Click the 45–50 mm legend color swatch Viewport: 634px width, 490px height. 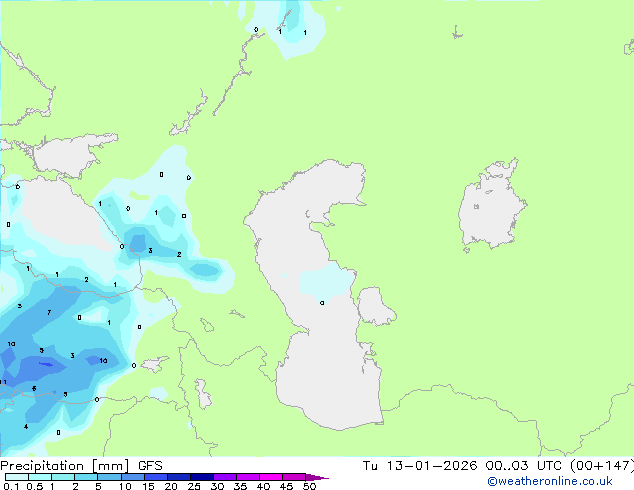[294, 477]
